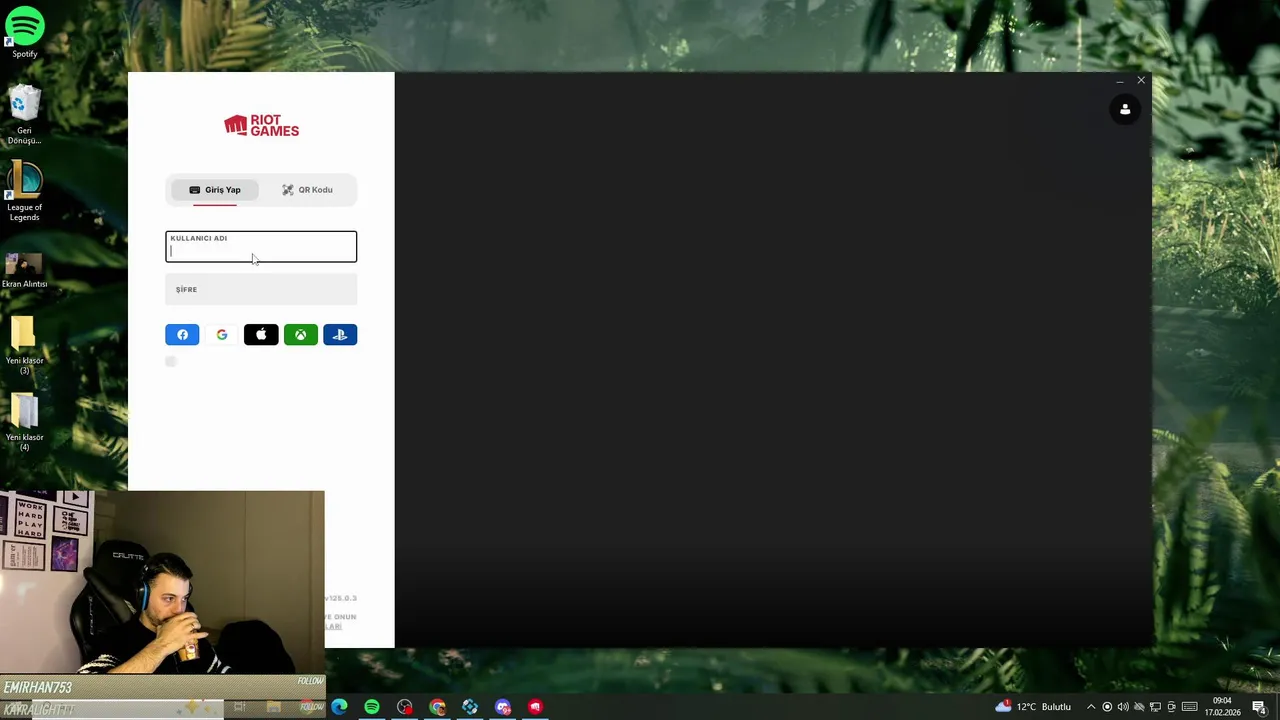Select the Şifre password field
The height and width of the screenshot is (720, 1280).
pyautogui.click(x=261, y=289)
